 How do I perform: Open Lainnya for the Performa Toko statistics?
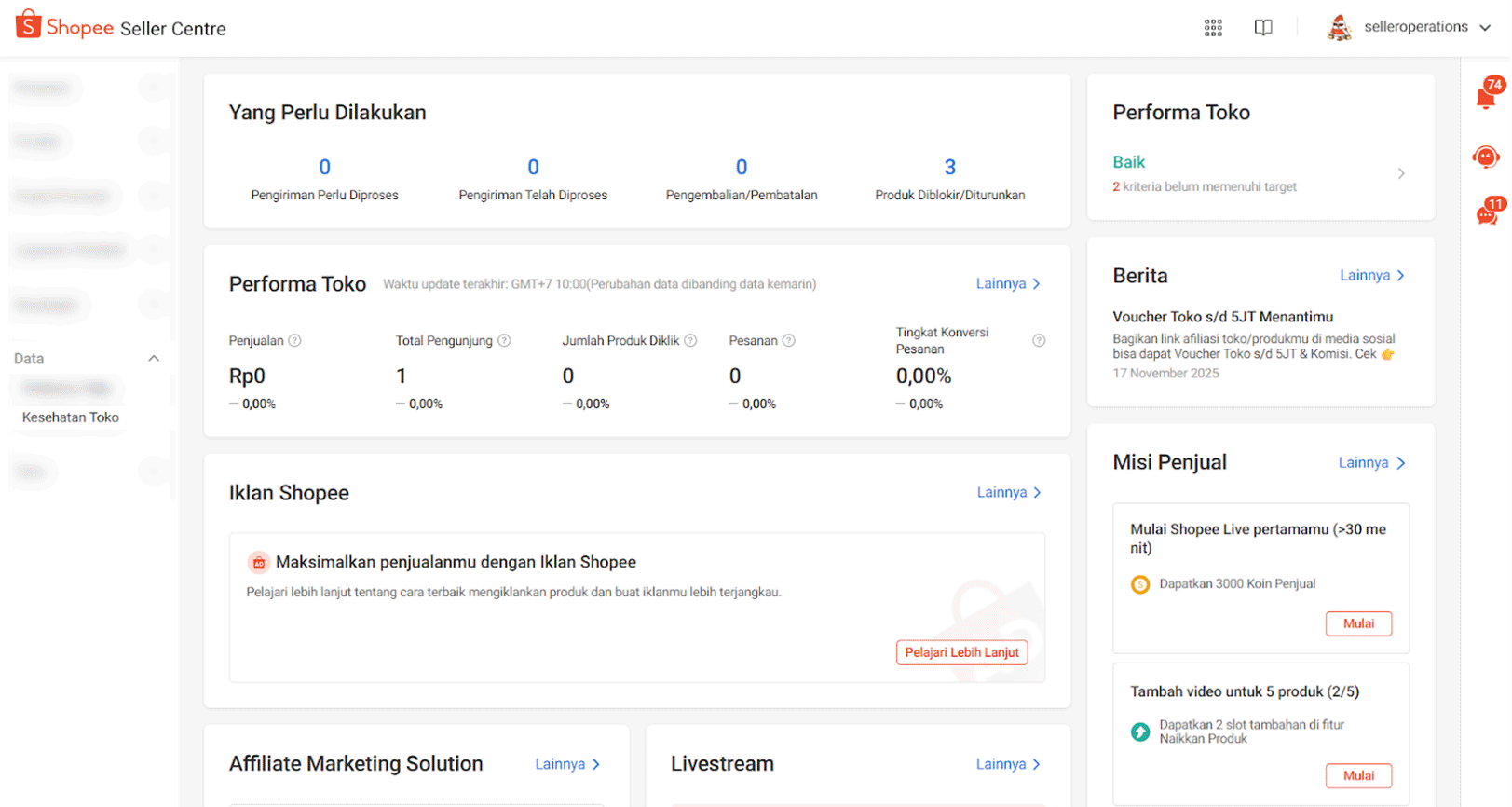pos(1008,284)
